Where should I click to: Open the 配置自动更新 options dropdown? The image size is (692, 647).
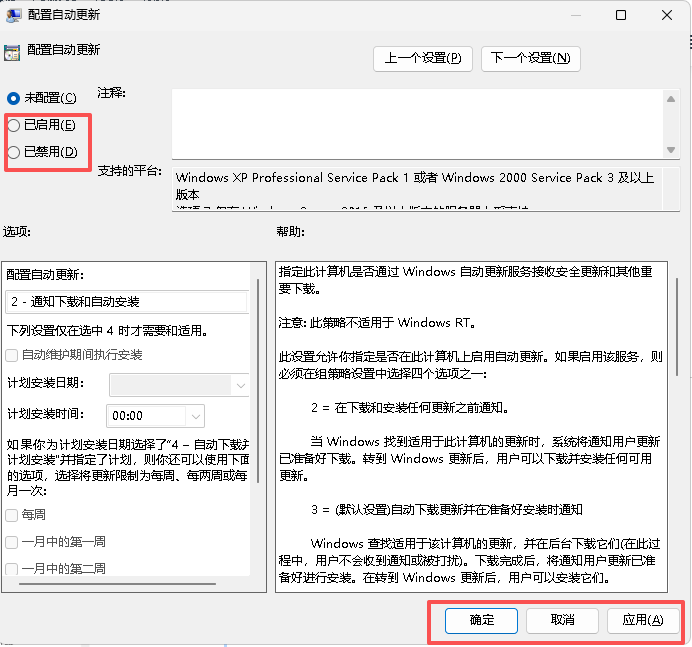[x=127, y=301]
